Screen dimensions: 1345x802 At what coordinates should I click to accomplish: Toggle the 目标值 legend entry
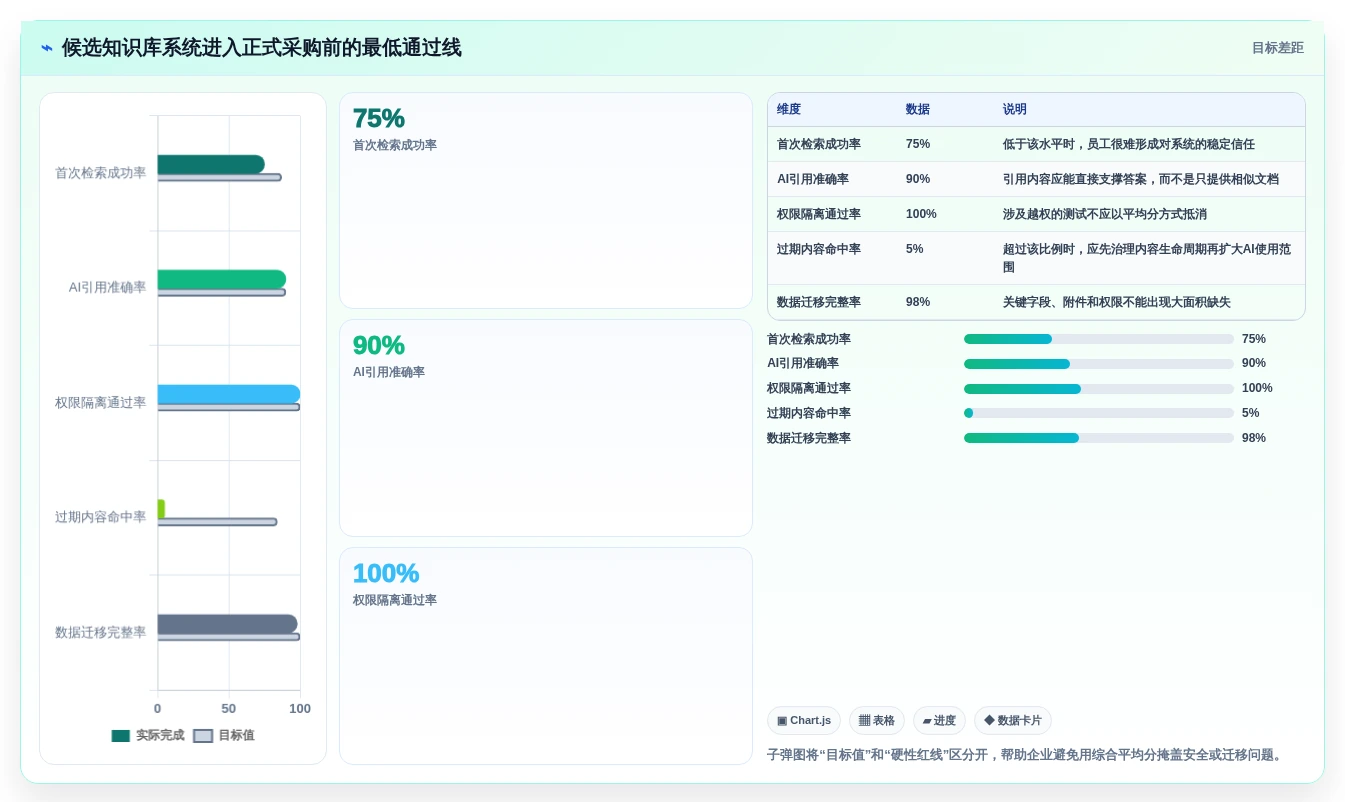(224, 735)
